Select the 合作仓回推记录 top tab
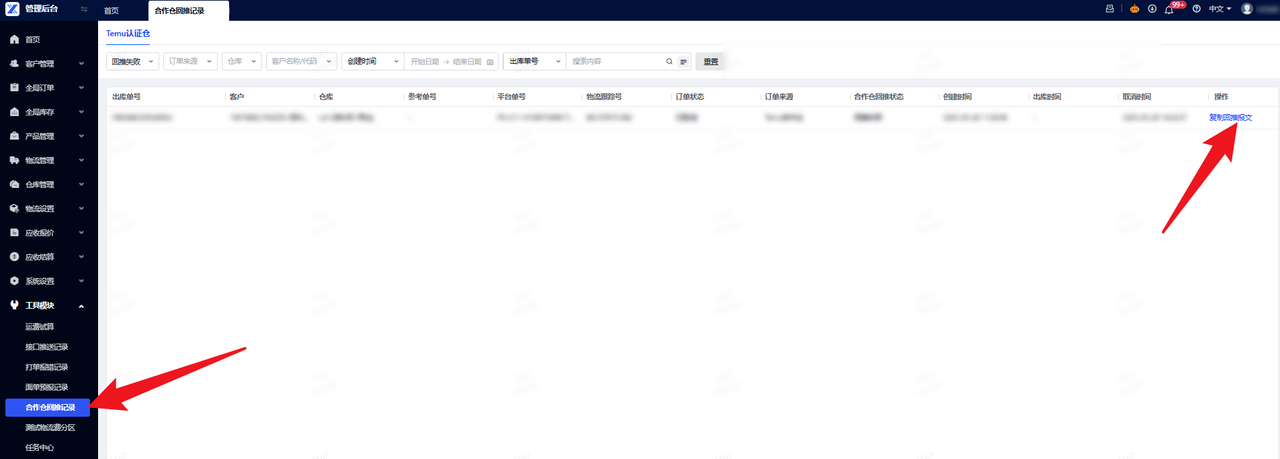The height and width of the screenshot is (459, 1280). [x=188, y=10]
